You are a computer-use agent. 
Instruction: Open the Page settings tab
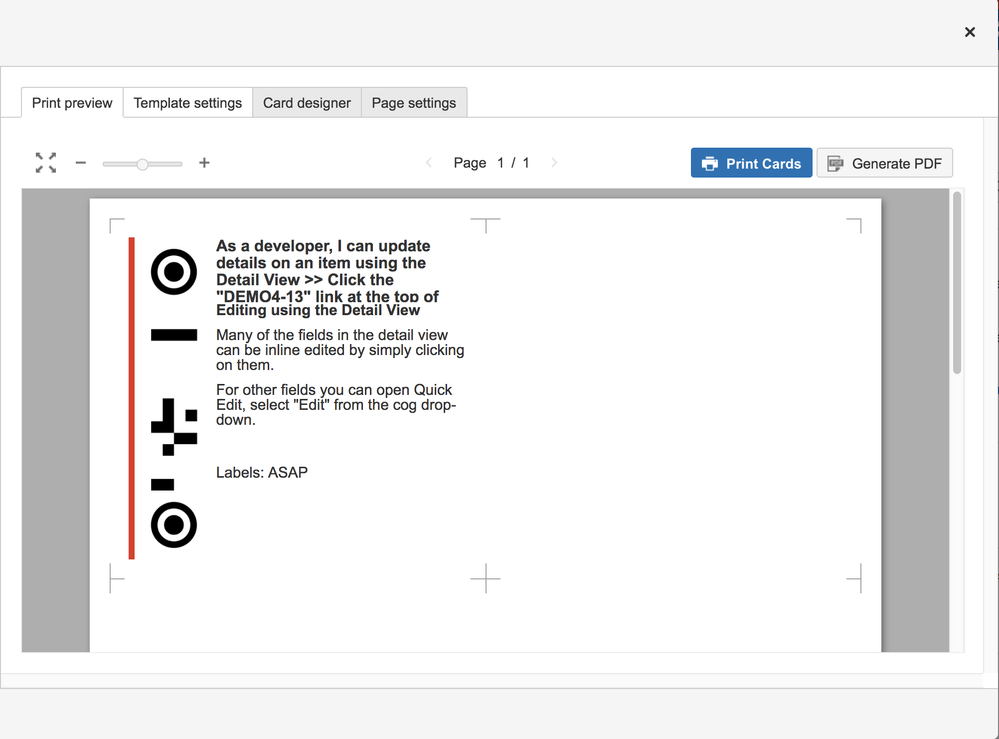click(x=414, y=103)
